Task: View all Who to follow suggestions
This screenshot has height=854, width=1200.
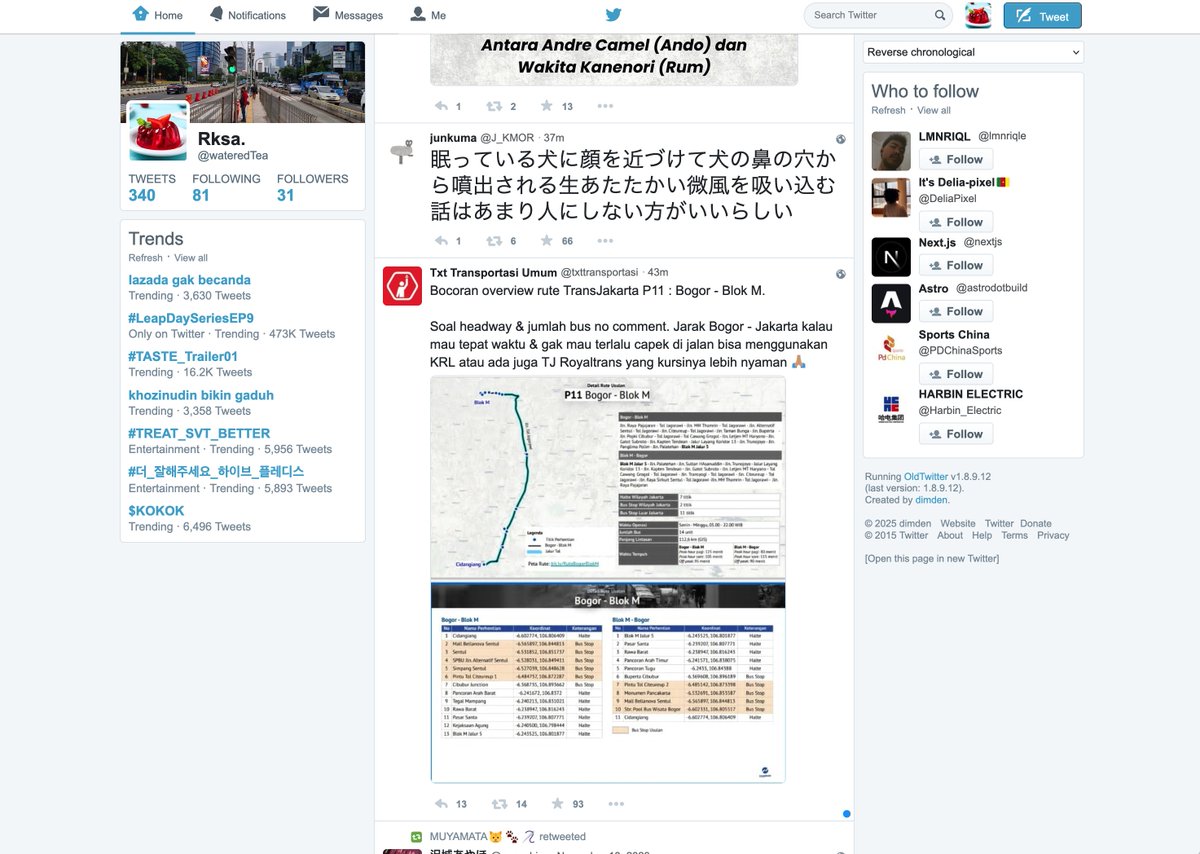Action: coord(934,110)
